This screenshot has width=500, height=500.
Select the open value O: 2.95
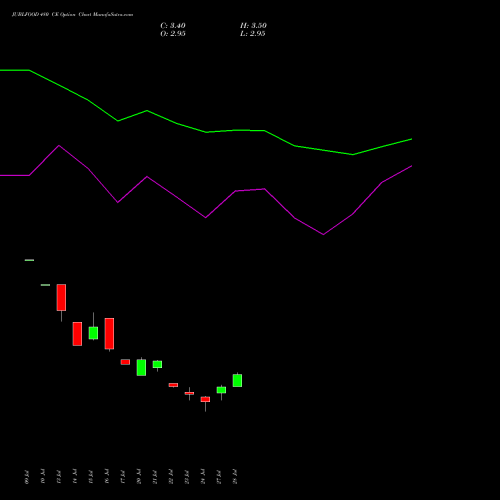pyautogui.click(x=173, y=34)
